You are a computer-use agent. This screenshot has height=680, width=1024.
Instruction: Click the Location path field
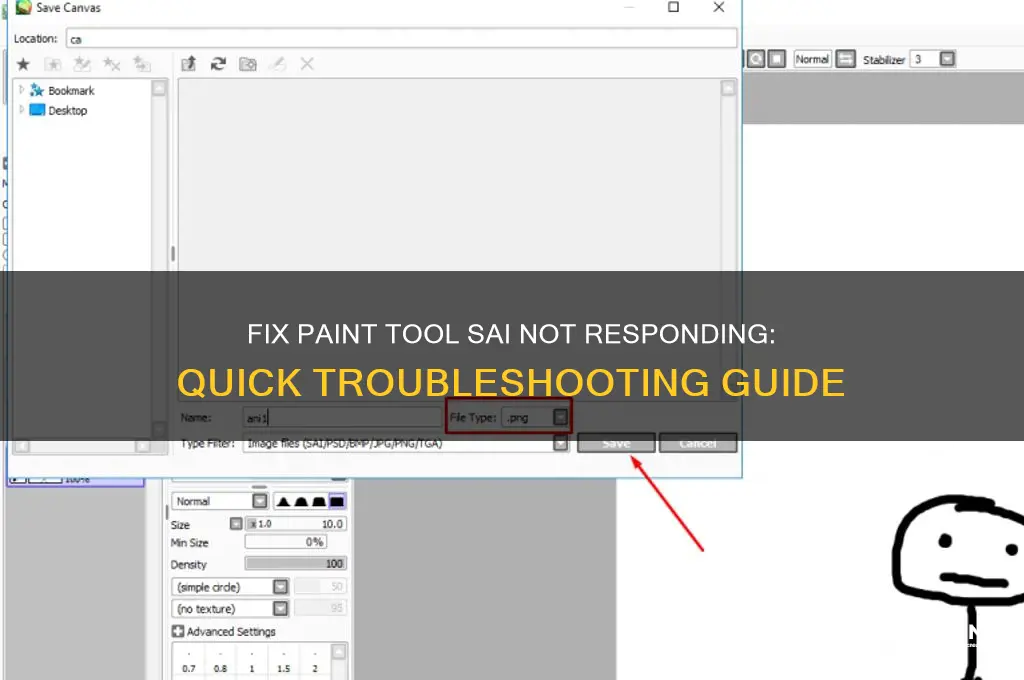pyautogui.click(x=401, y=39)
